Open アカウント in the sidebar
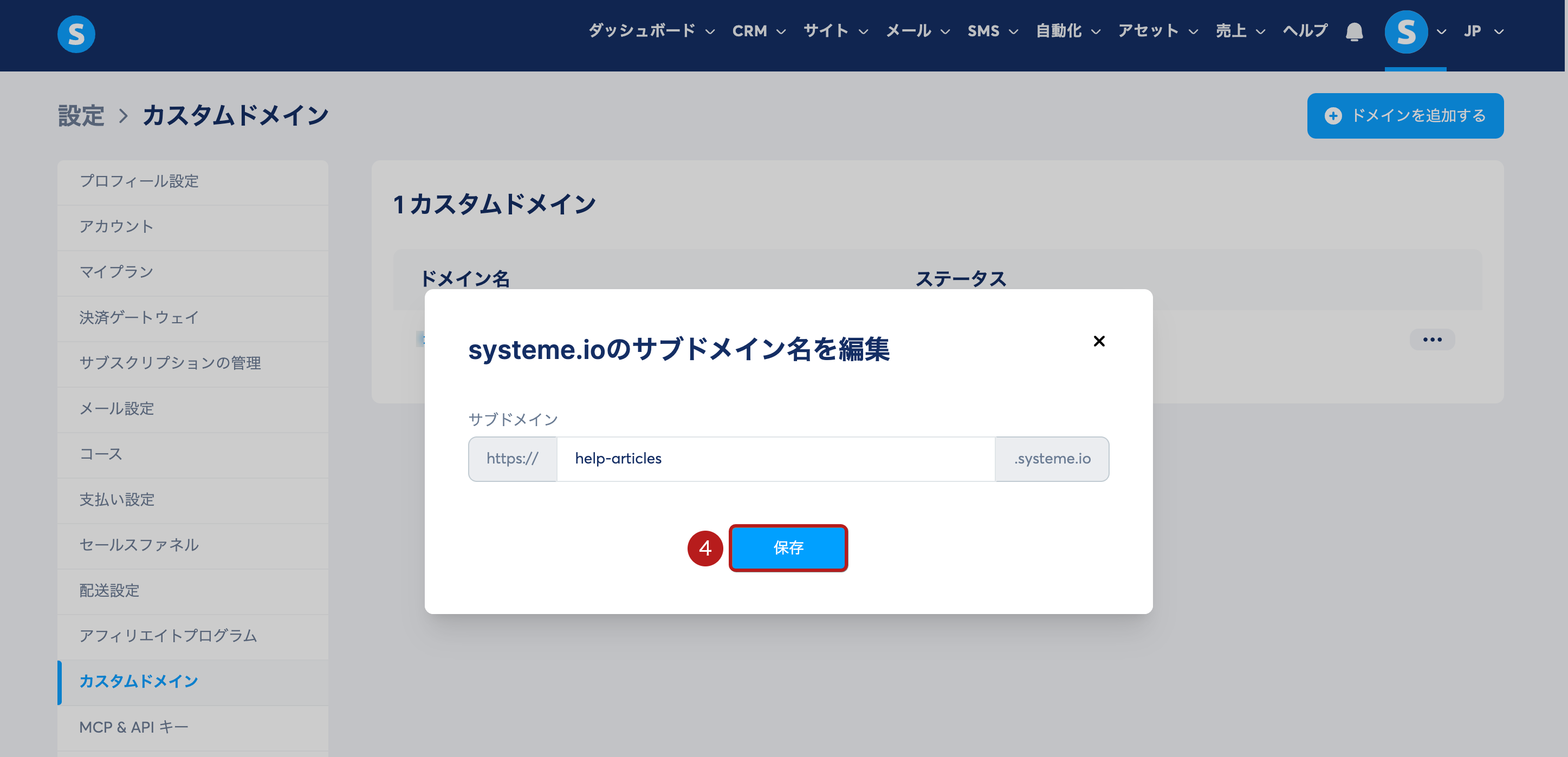 [x=192, y=227]
